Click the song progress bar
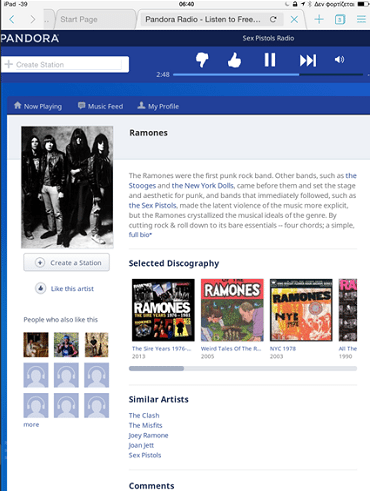The height and width of the screenshot is (491, 370). tap(268, 75)
